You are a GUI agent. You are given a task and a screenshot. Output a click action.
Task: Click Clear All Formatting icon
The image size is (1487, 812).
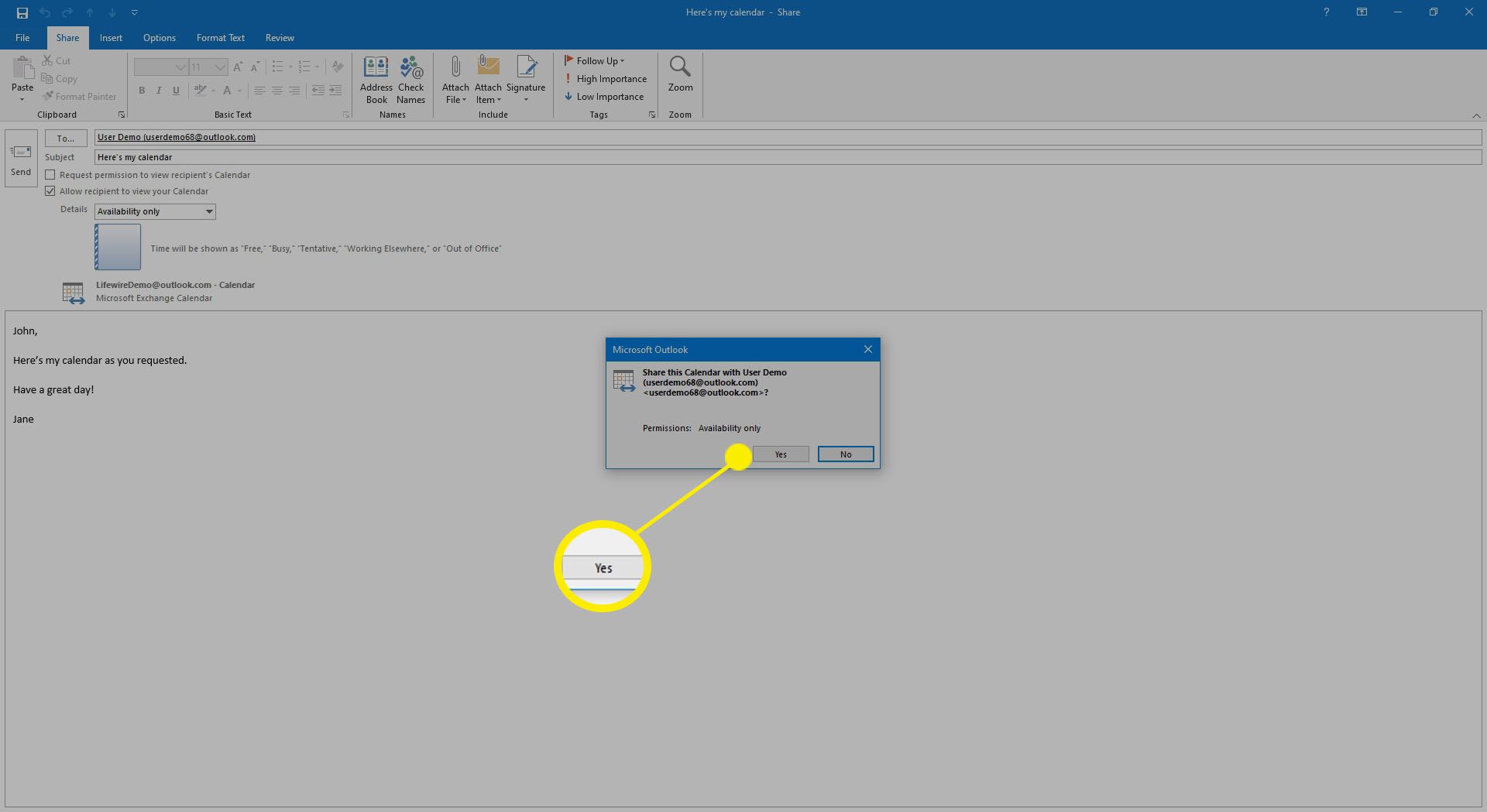click(338, 67)
